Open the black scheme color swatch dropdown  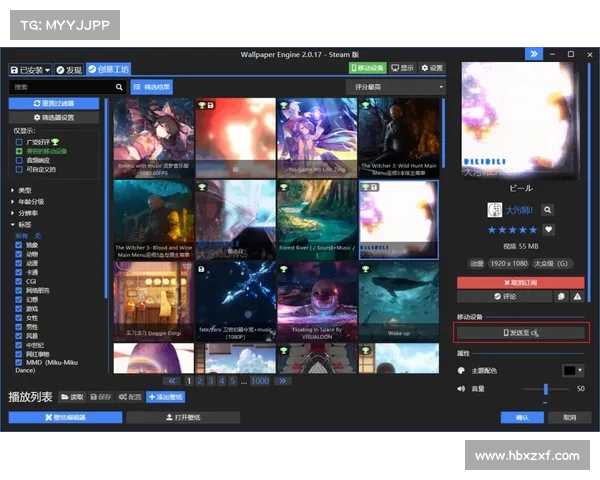(x=573, y=371)
